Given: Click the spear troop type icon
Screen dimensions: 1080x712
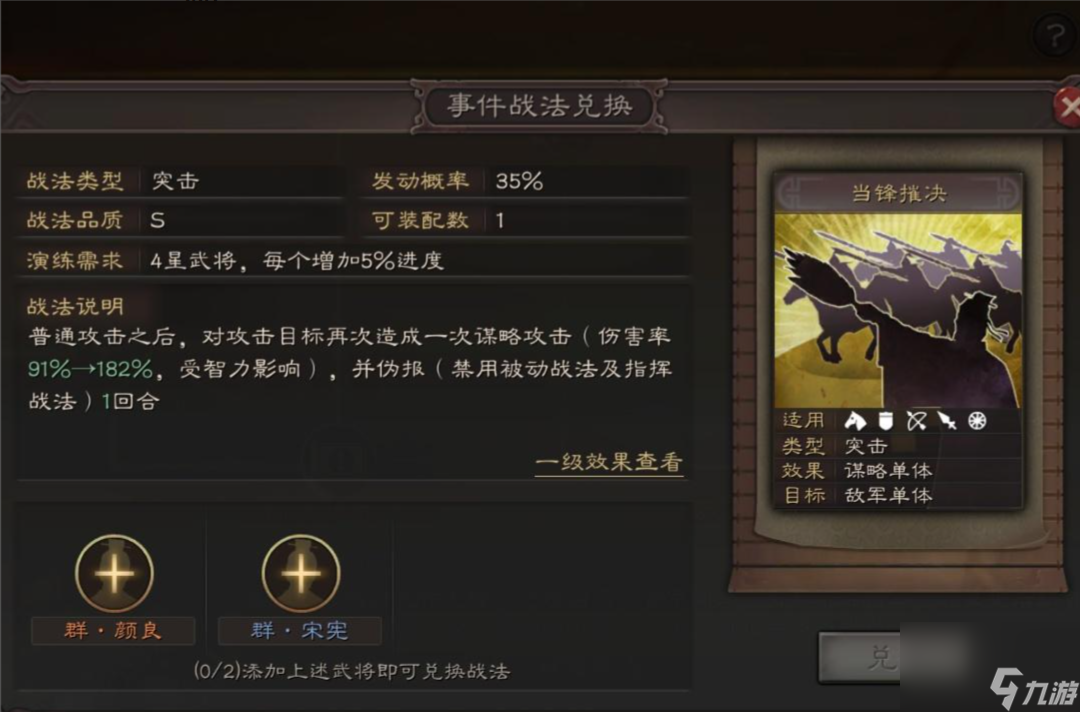Looking at the screenshot, I should pos(947,420).
